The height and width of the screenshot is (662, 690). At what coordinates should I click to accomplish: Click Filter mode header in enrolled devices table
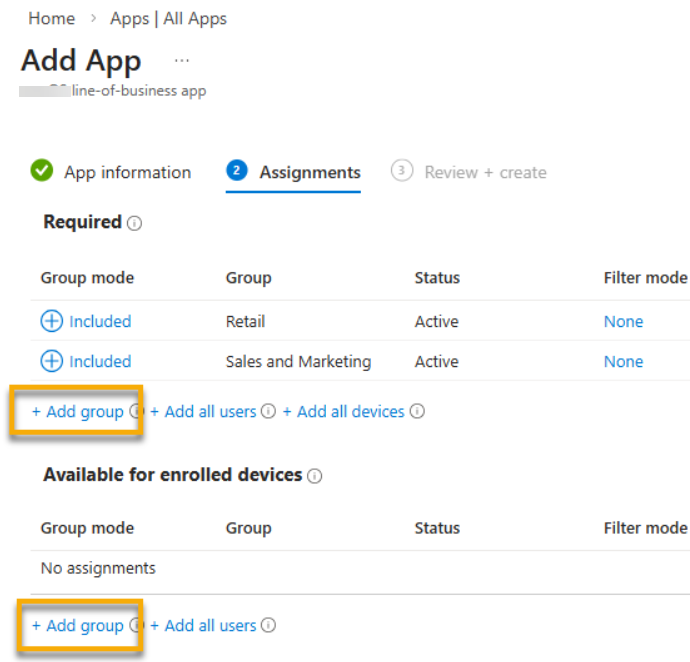point(645,528)
